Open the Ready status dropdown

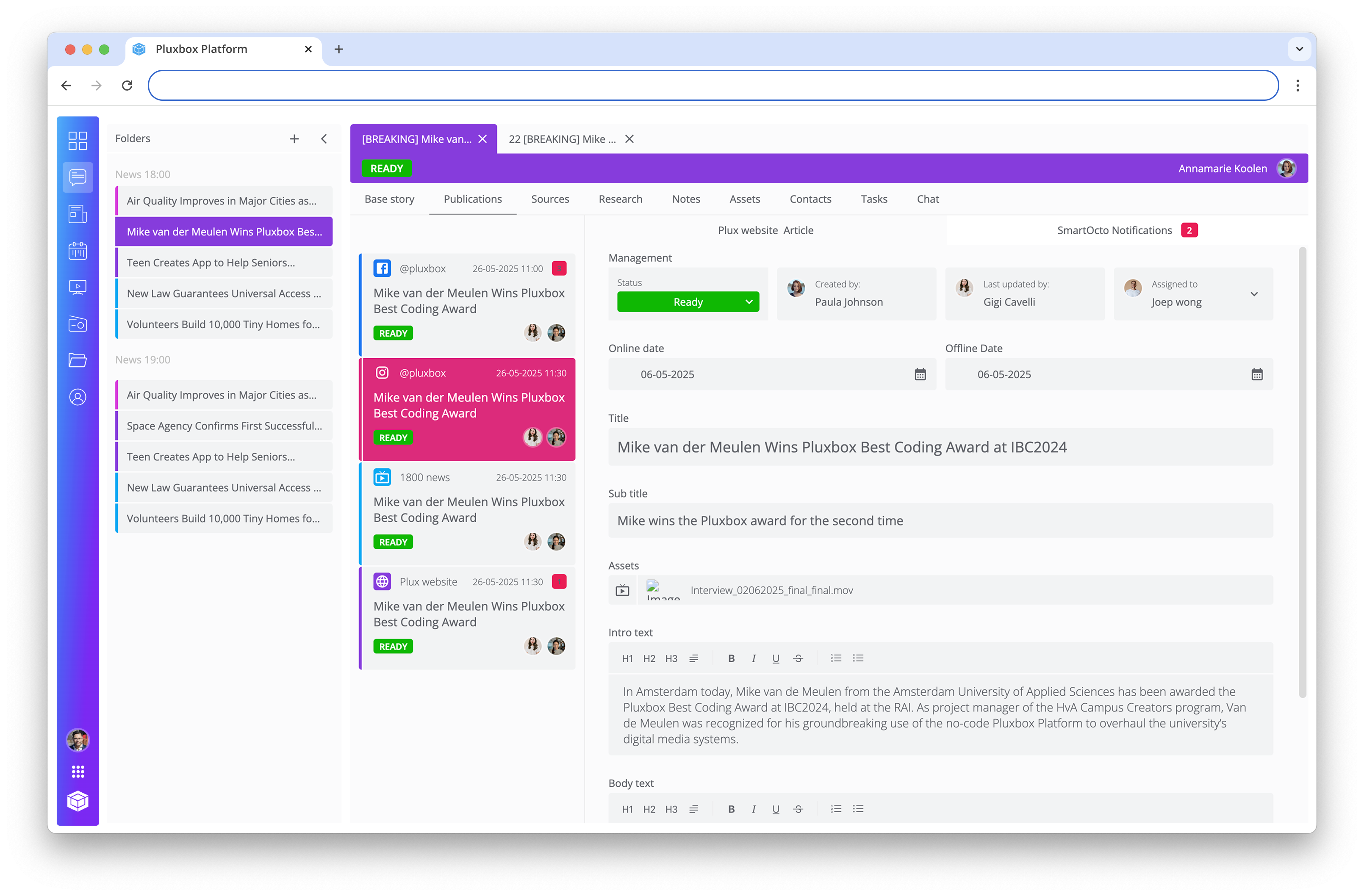(x=688, y=302)
